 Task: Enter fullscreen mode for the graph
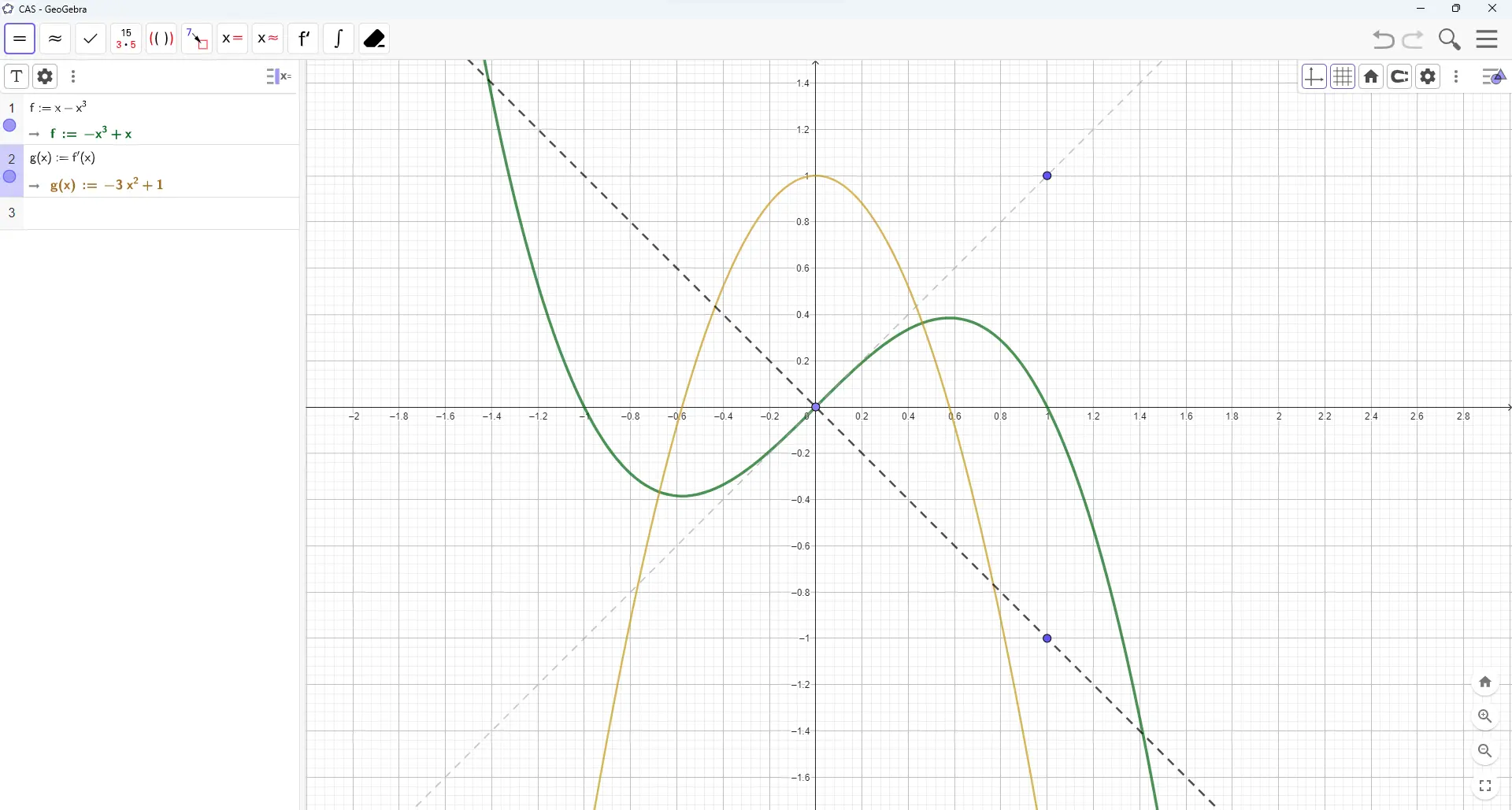click(x=1486, y=787)
